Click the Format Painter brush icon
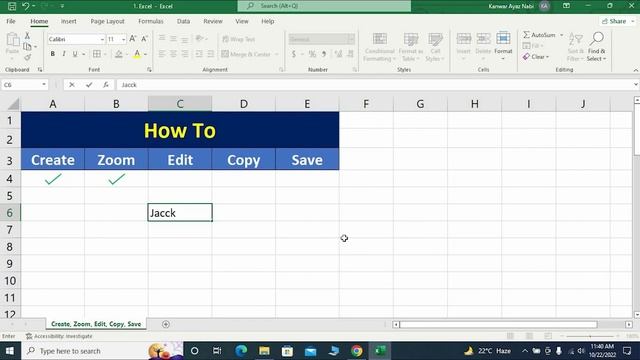This screenshot has width=640, height=360. 27,58
